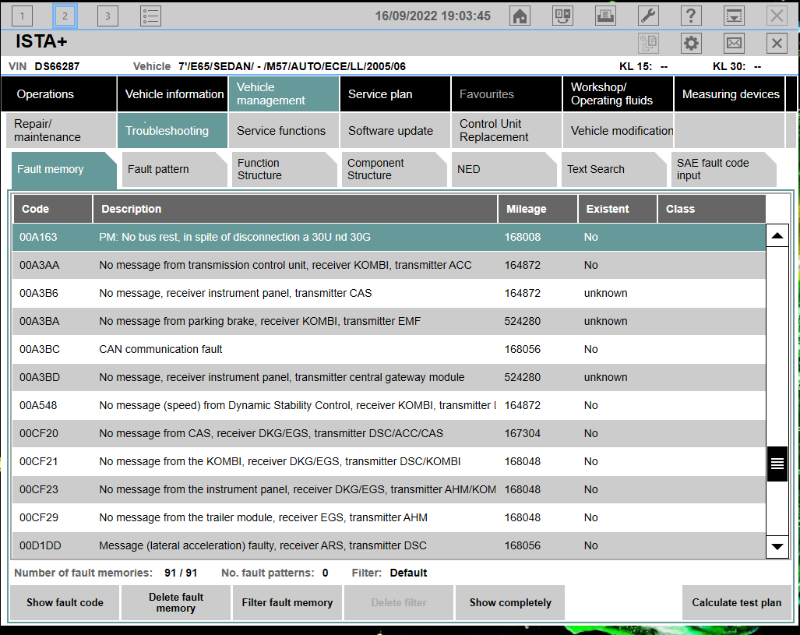Select fault row 00CF21
This screenshot has width=800, height=635.
pyautogui.click(x=389, y=462)
